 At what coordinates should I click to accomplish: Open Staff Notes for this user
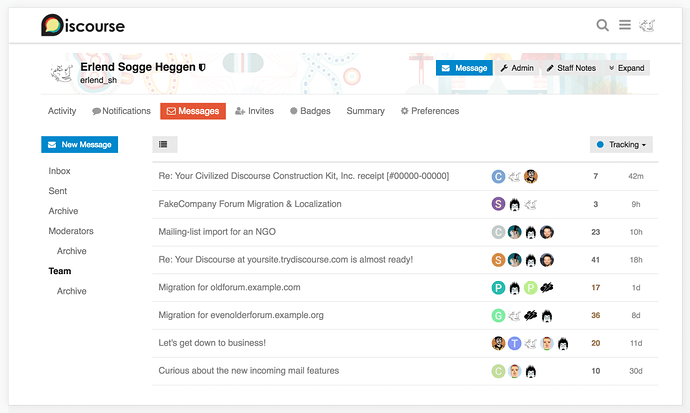(x=571, y=68)
